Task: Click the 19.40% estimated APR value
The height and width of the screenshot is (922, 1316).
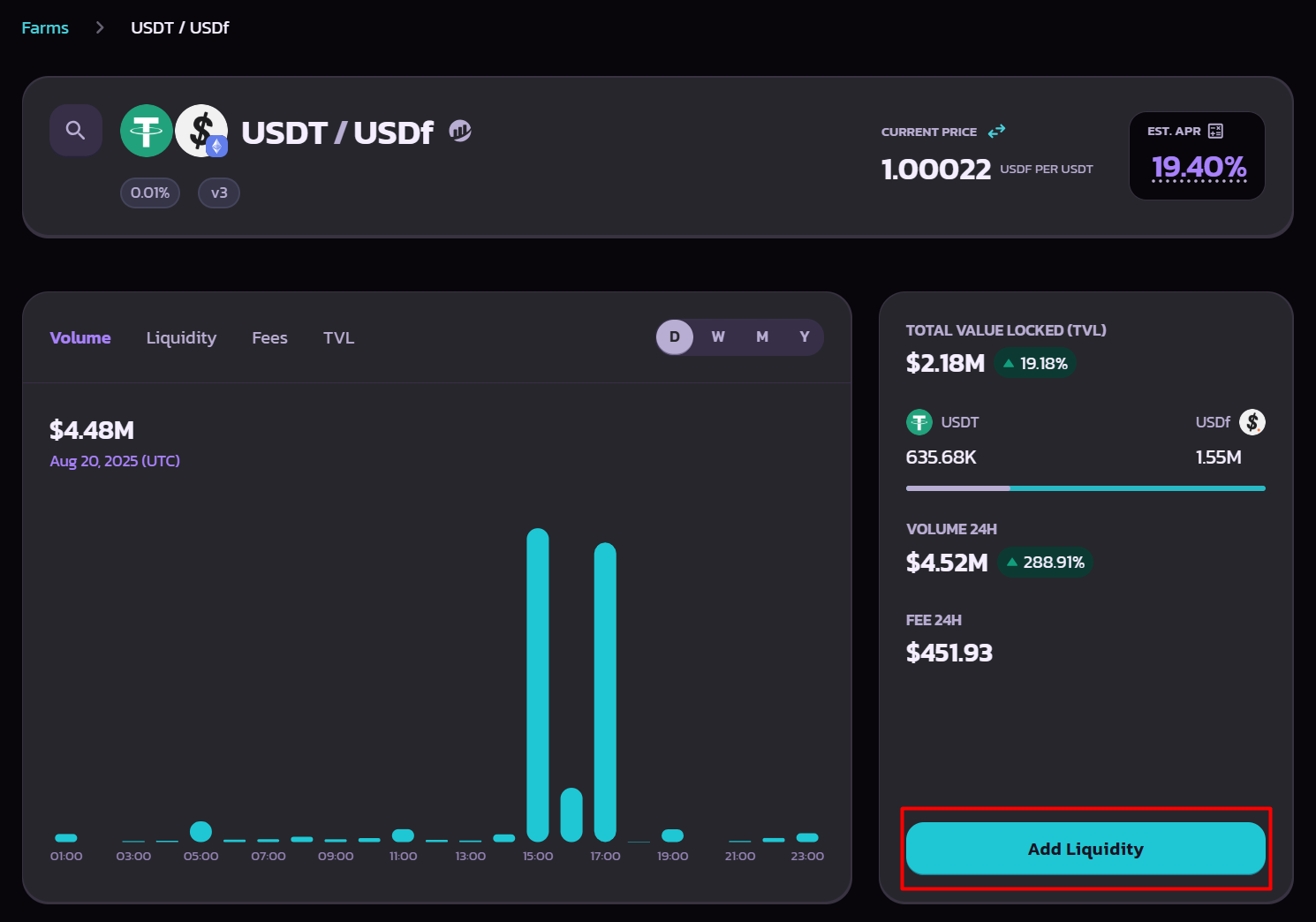Action: tap(1199, 166)
